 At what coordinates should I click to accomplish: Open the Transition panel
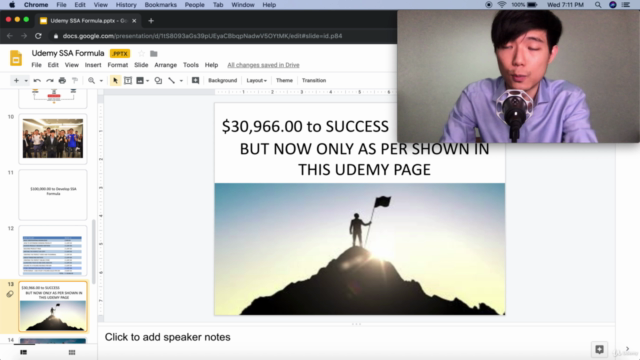point(314,80)
